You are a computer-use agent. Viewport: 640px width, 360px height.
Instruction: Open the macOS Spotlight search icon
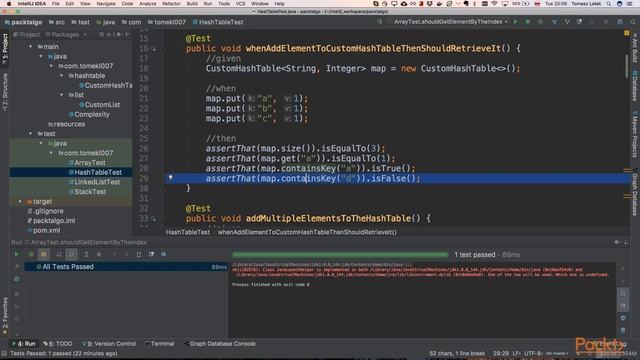[609, 4]
